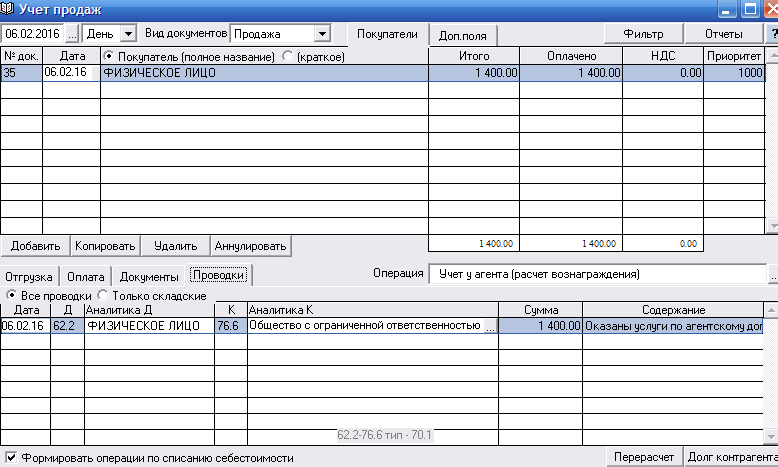778x467 pixels.
Task: Click ellipsis button in Аналитика К cell
Action: pos(489,326)
